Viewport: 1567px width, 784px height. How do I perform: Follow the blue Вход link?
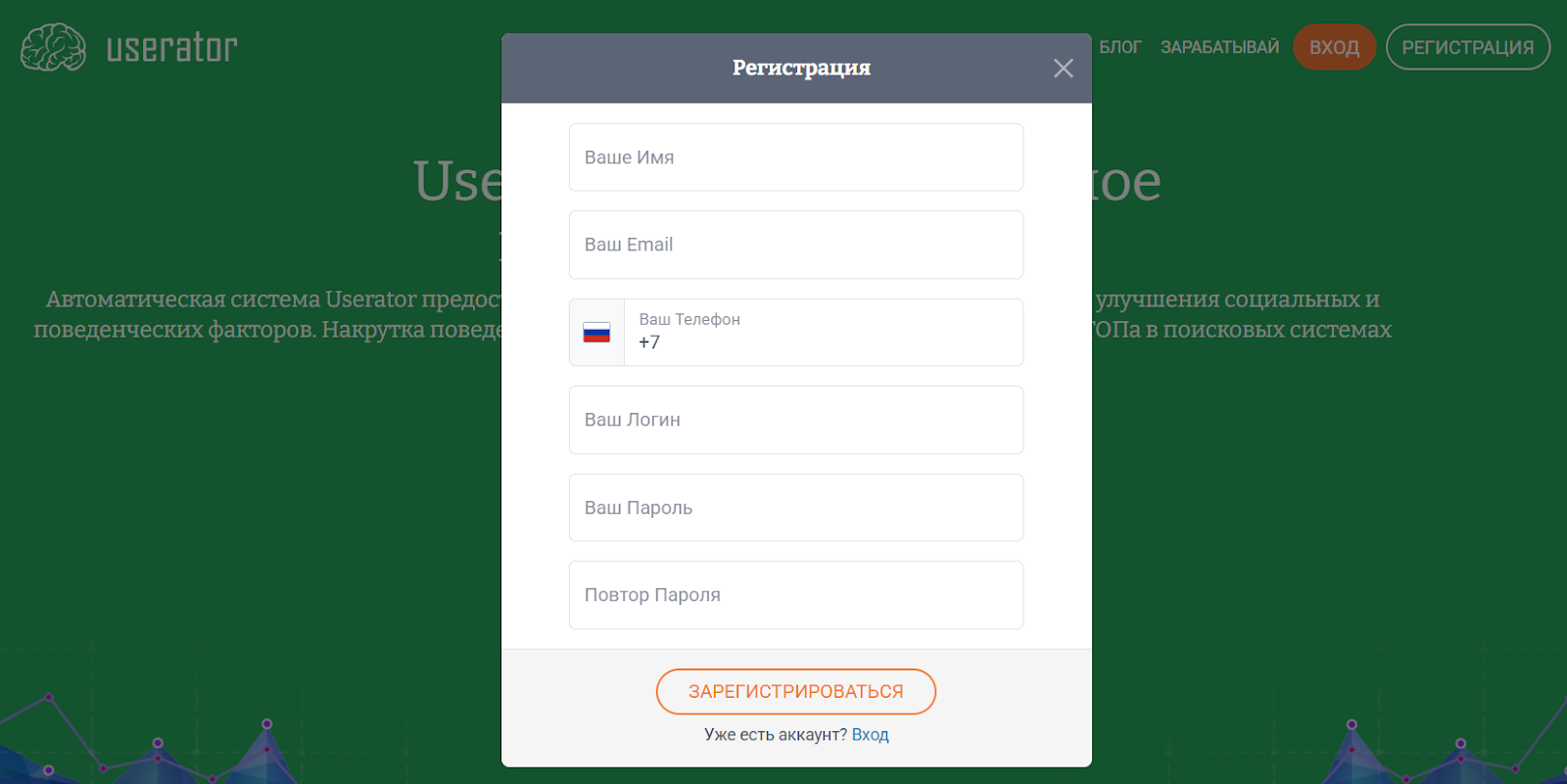[870, 735]
